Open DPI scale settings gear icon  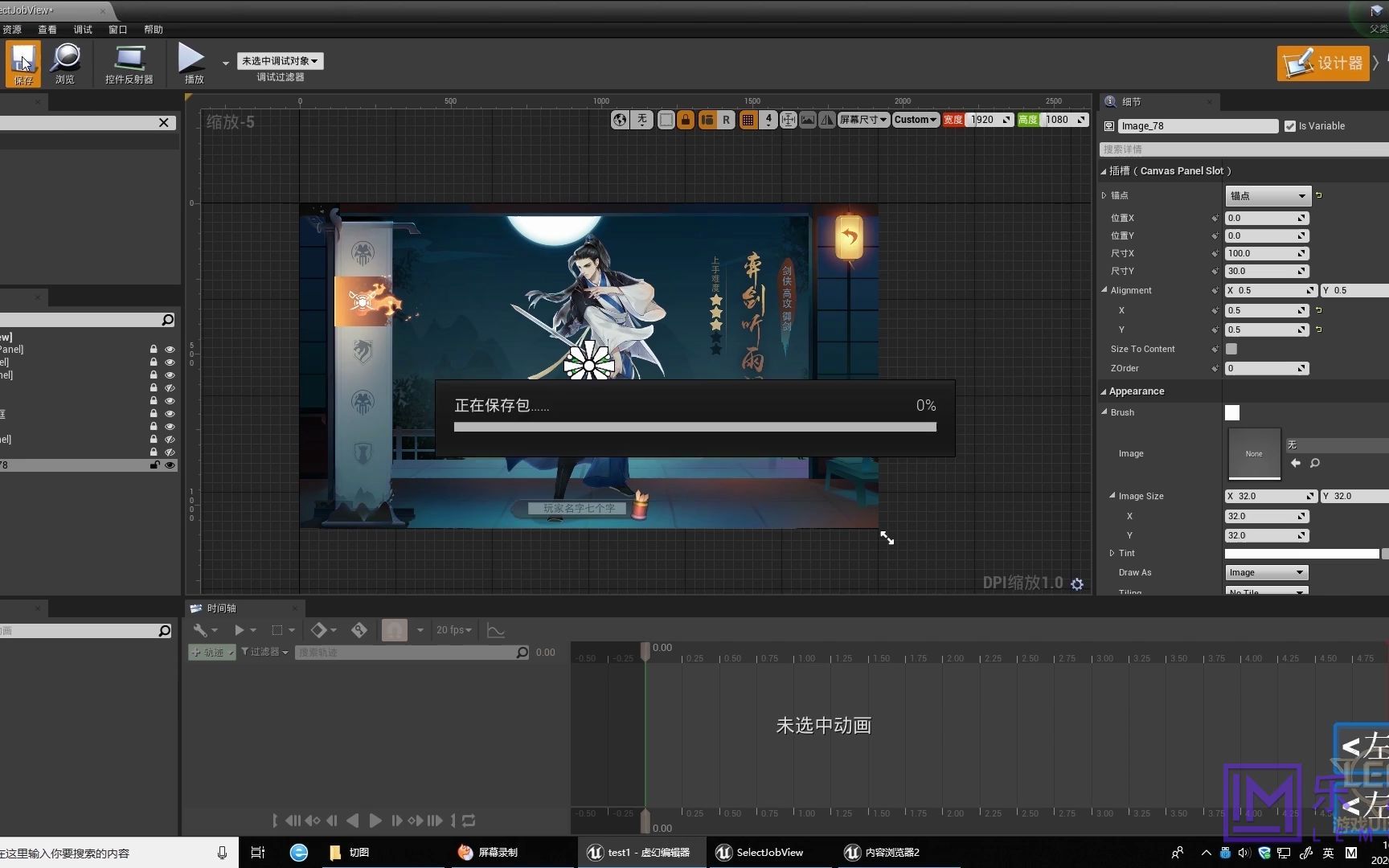[x=1077, y=584]
